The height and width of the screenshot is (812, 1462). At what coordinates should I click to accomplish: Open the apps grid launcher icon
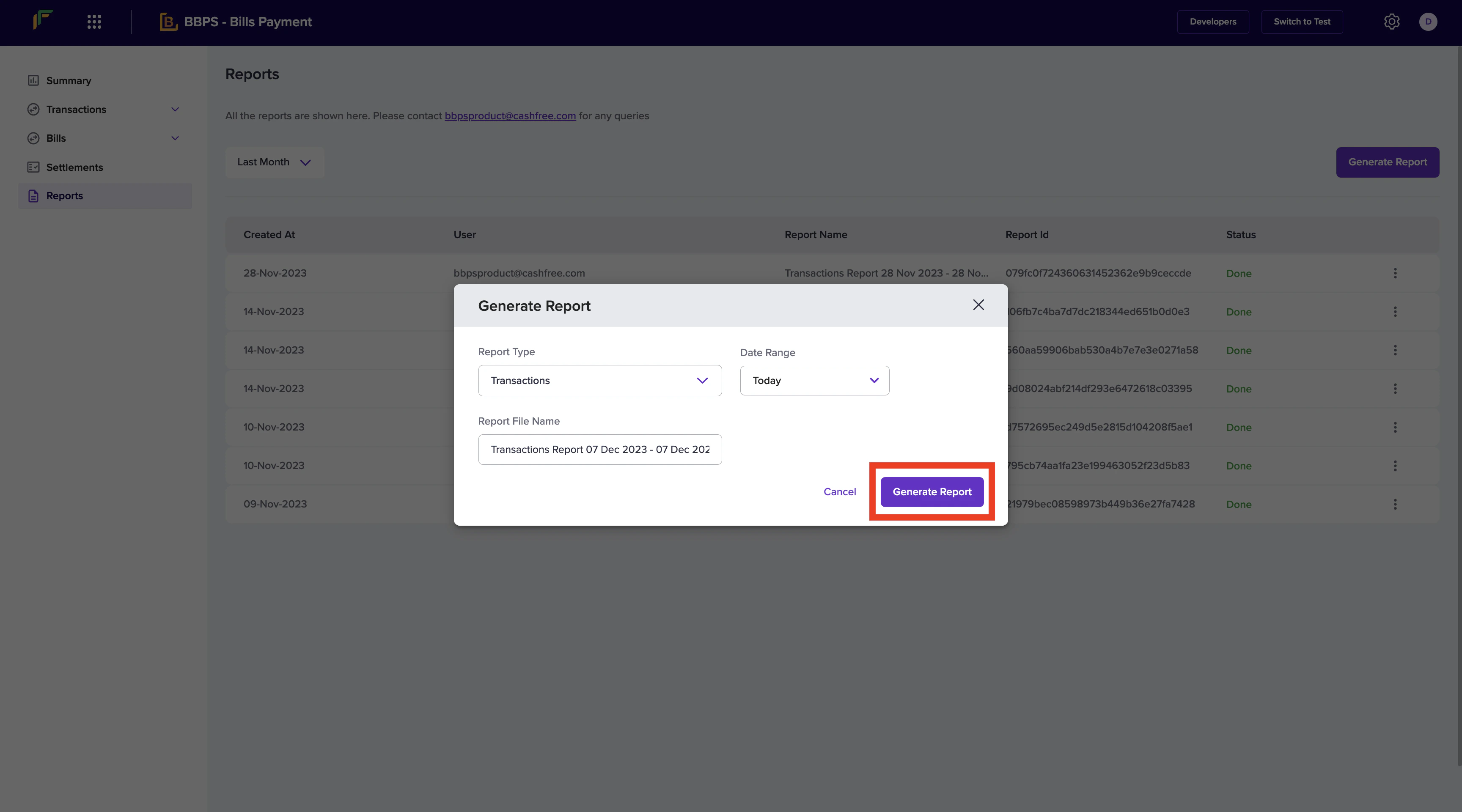pyautogui.click(x=94, y=22)
